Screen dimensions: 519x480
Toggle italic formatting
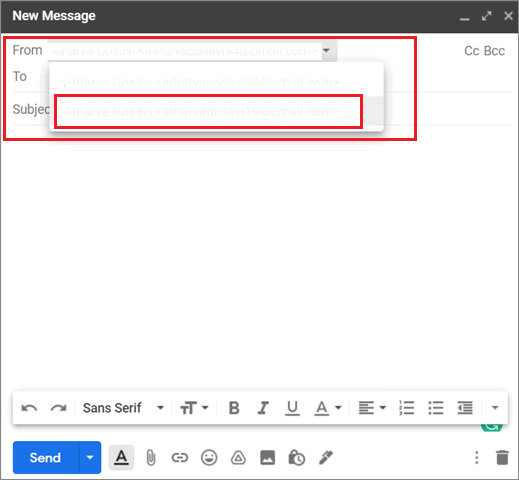pos(263,408)
